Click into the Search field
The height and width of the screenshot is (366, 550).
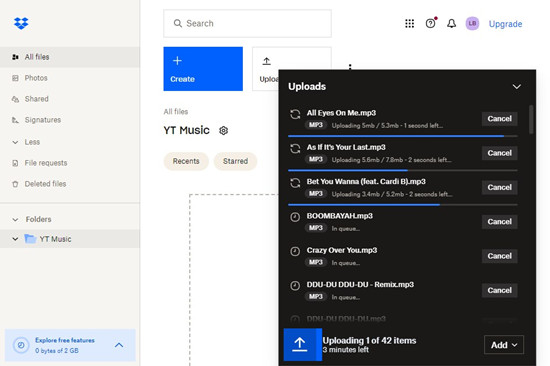pyautogui.click(x=247, y=24)
